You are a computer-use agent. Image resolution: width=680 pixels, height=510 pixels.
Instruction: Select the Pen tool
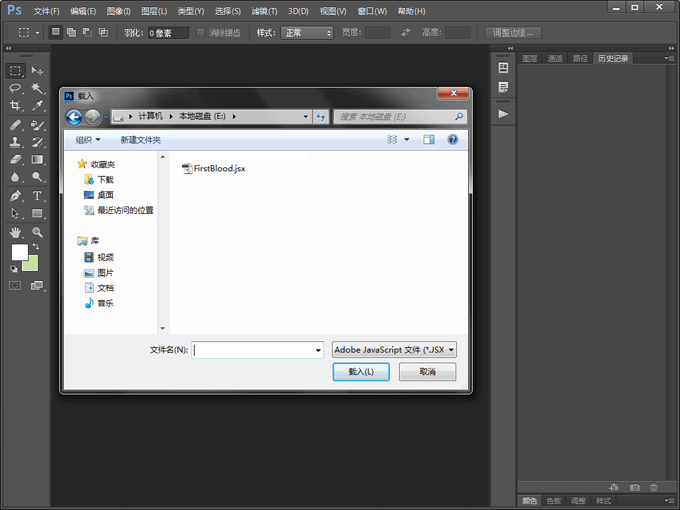click(15, 196)
